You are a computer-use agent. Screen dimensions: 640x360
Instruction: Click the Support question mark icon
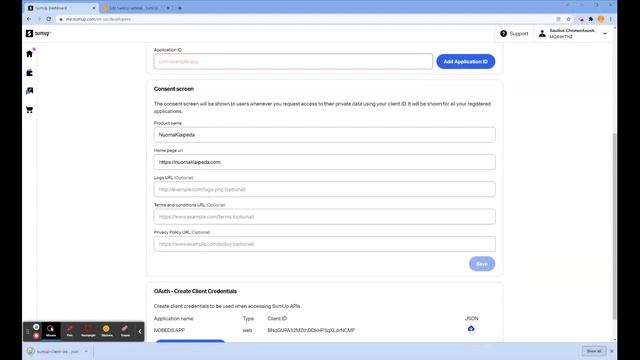pyautogui.click(x=503, y=33)
